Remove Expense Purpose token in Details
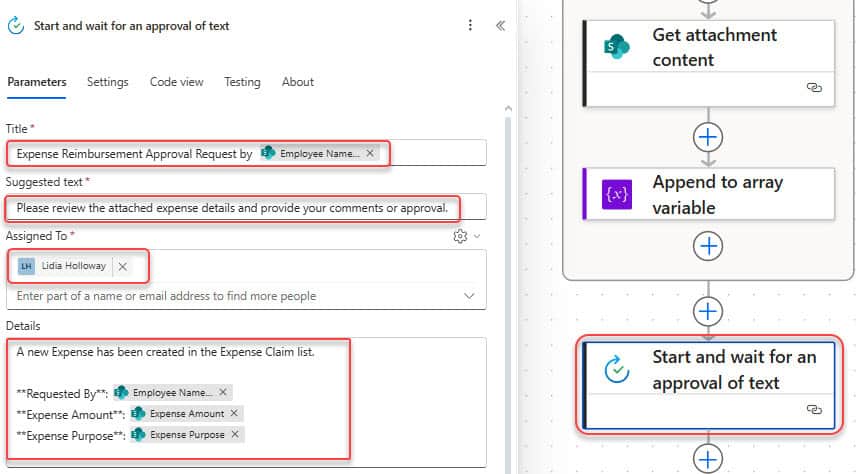The width and height of the screenshot is (868, 474). [x=235, y=434]
